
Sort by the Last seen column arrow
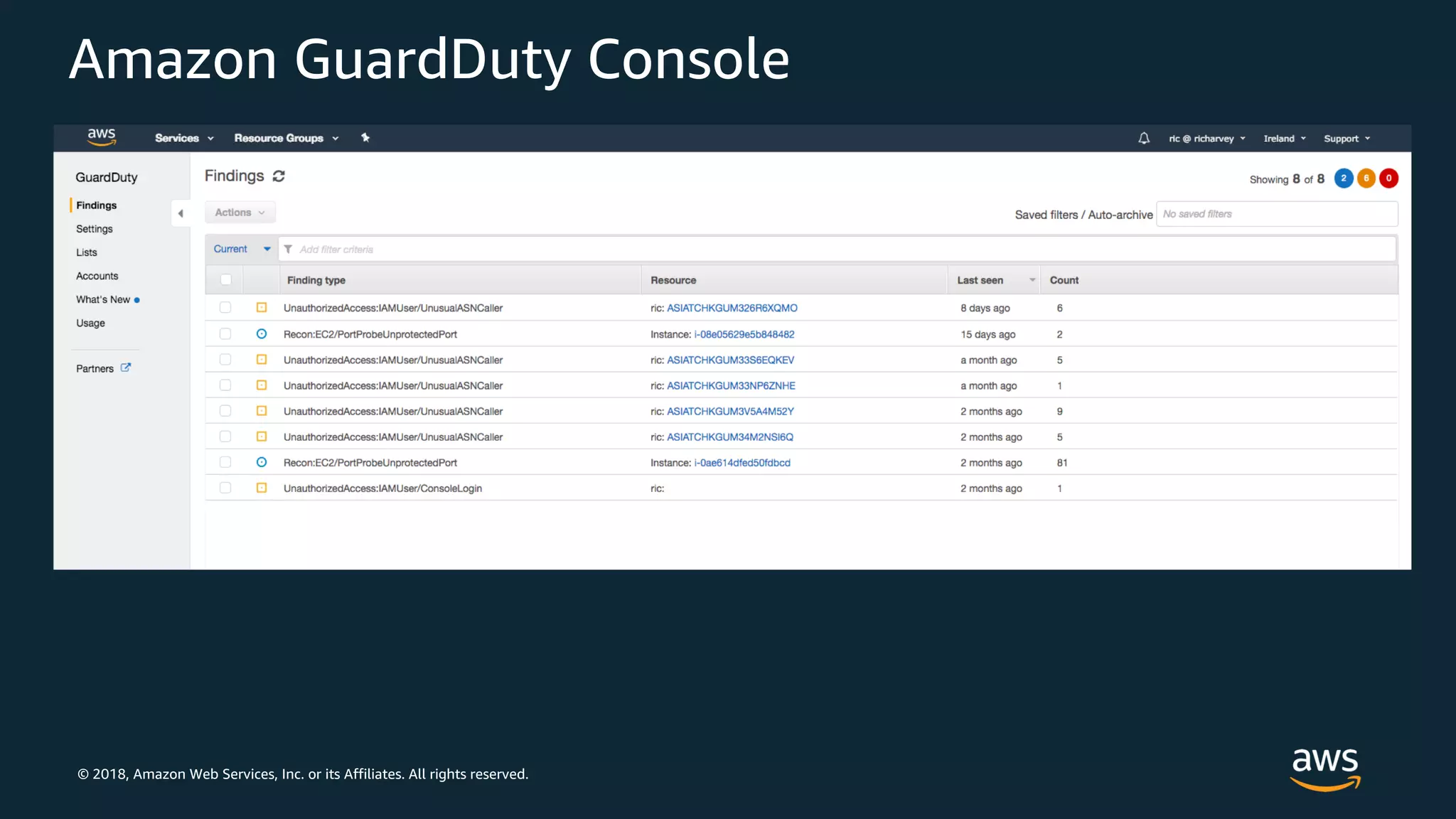click(x=1032, y=280)
